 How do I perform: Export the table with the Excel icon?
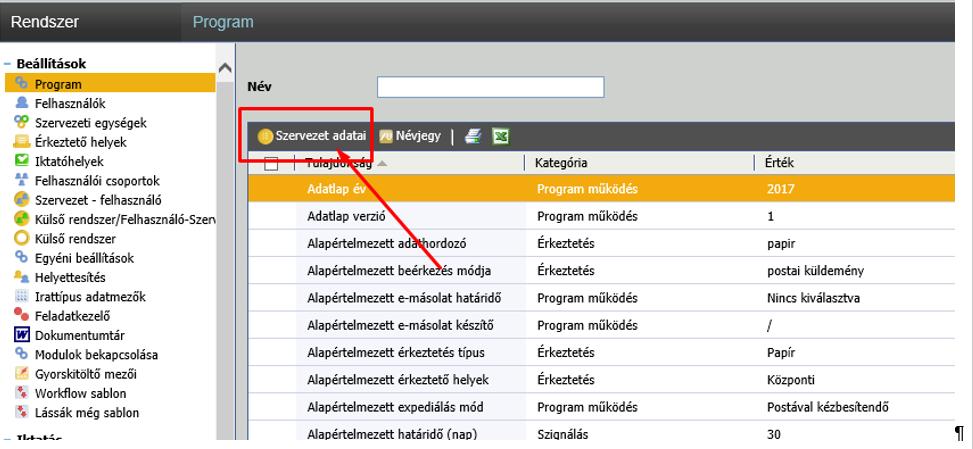pos(500,136)
